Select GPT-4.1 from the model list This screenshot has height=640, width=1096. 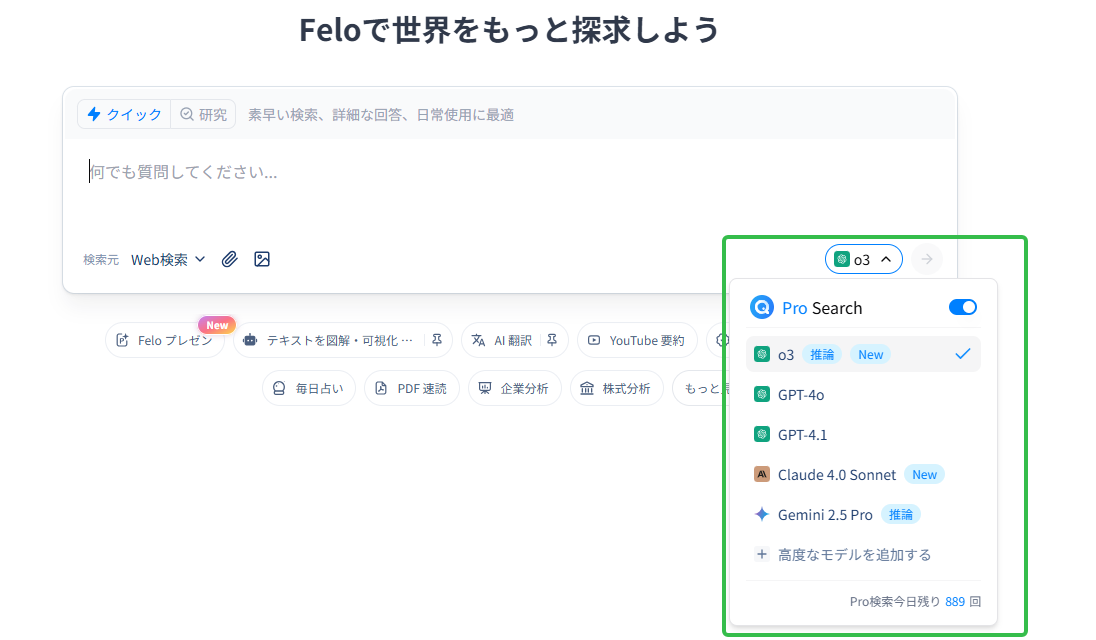863,435
